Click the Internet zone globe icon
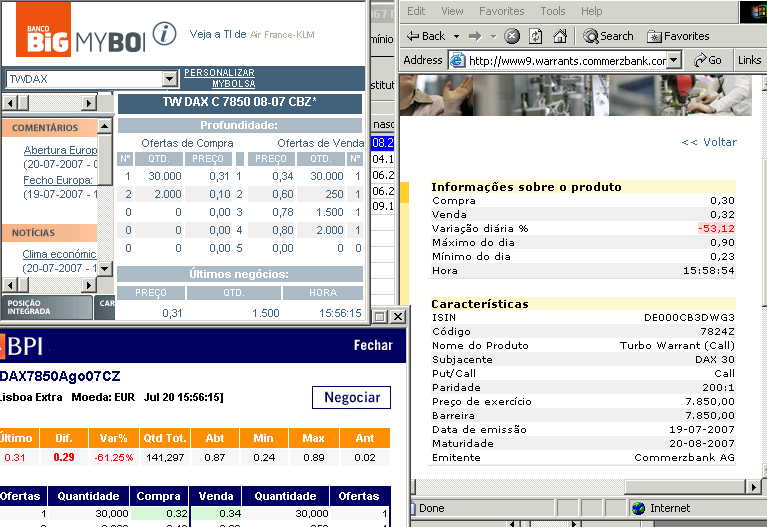This screenshot has width=767, height=527. click(638, 508)
